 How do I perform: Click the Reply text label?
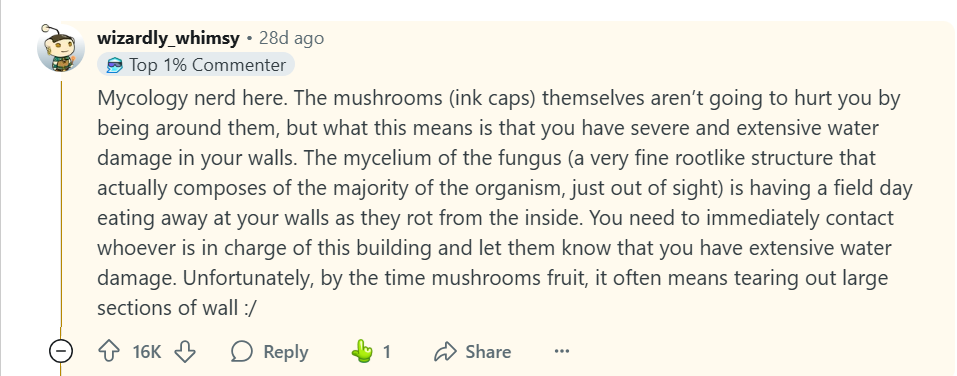(x=286, y=352)
